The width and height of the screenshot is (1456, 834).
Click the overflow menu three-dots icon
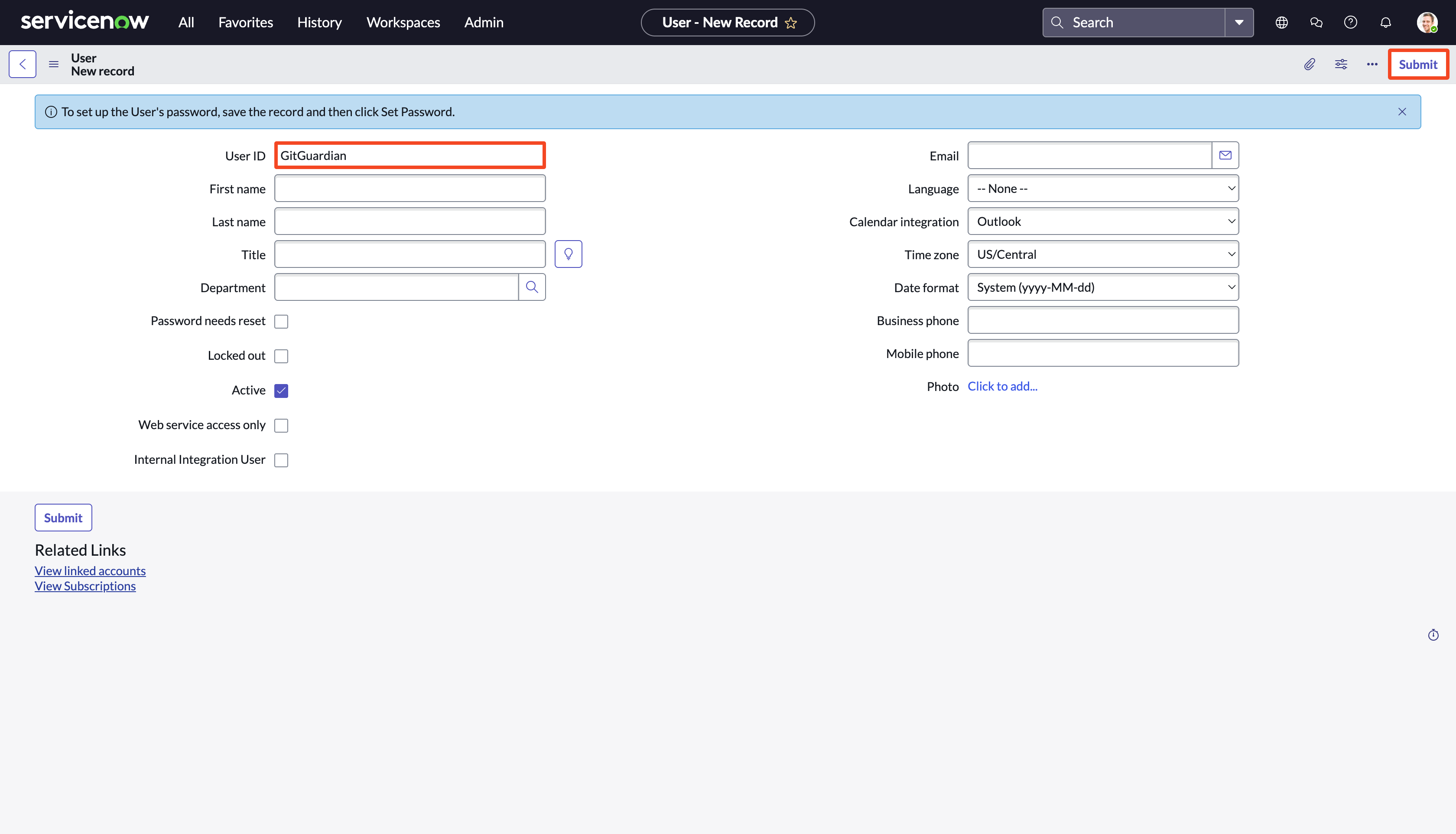(x=1372, y=64)
